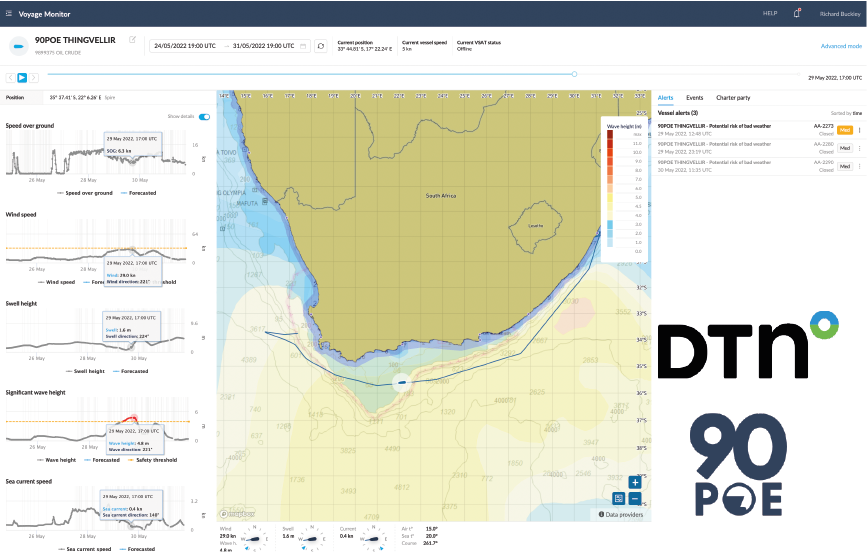Step the timeline forward one frame
This screenshot has width=867, height=552.
coord(34,78)
